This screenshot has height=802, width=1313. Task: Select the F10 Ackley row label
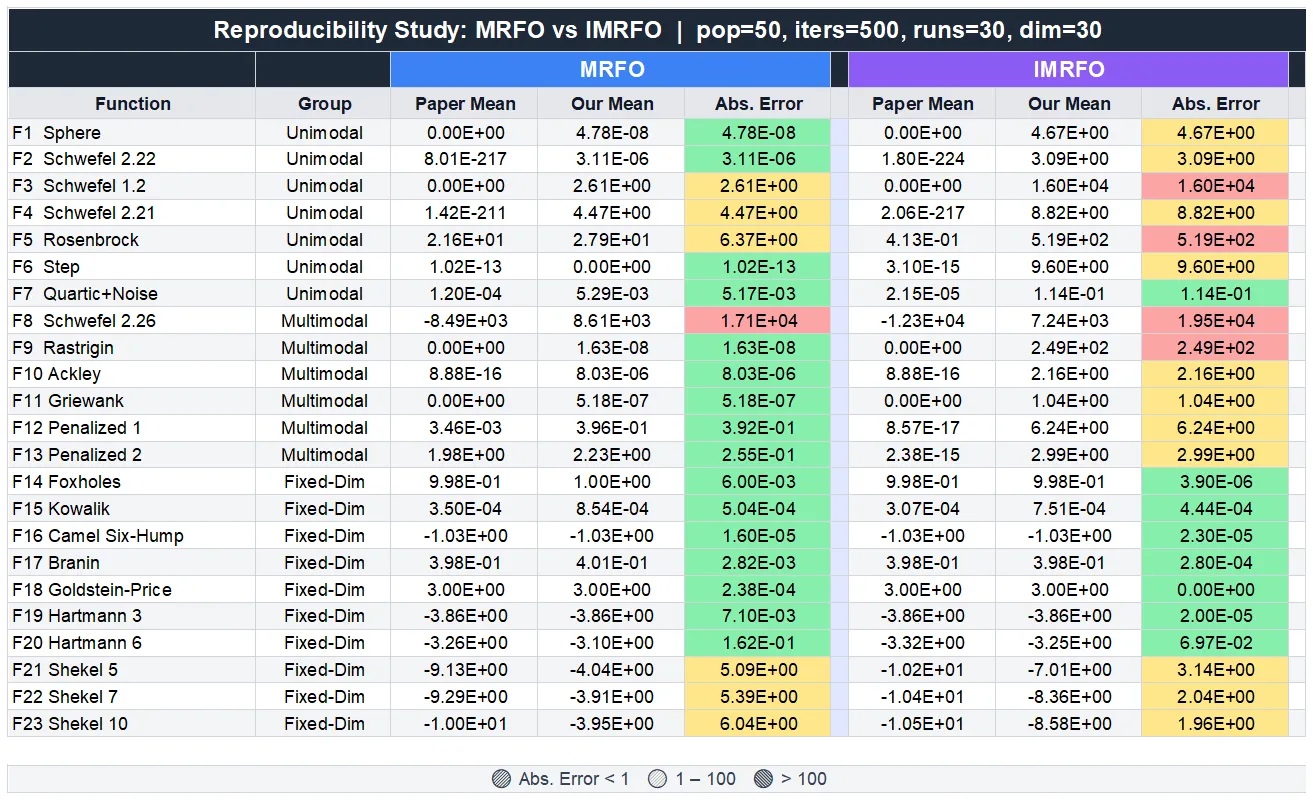(57, 374)
